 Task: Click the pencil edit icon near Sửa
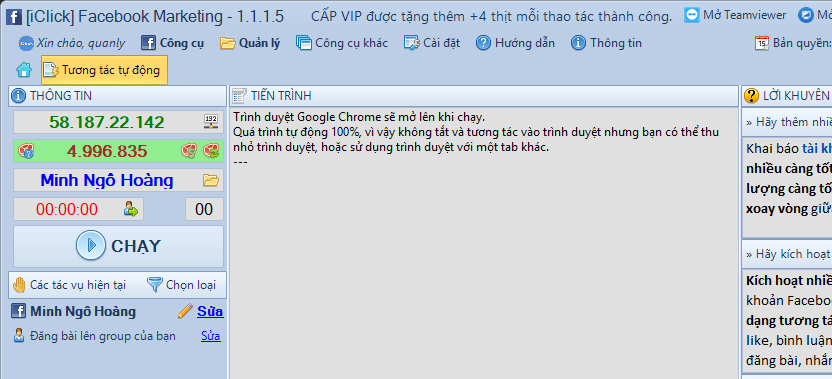pos(185,311)
